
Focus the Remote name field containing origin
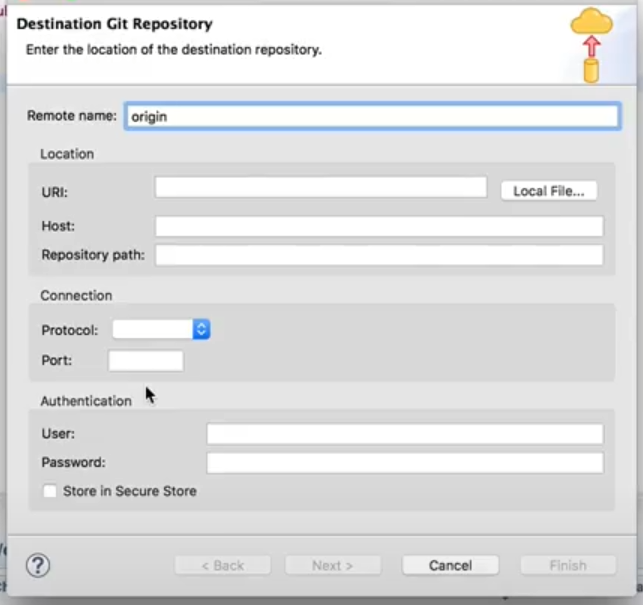point(372,116)
